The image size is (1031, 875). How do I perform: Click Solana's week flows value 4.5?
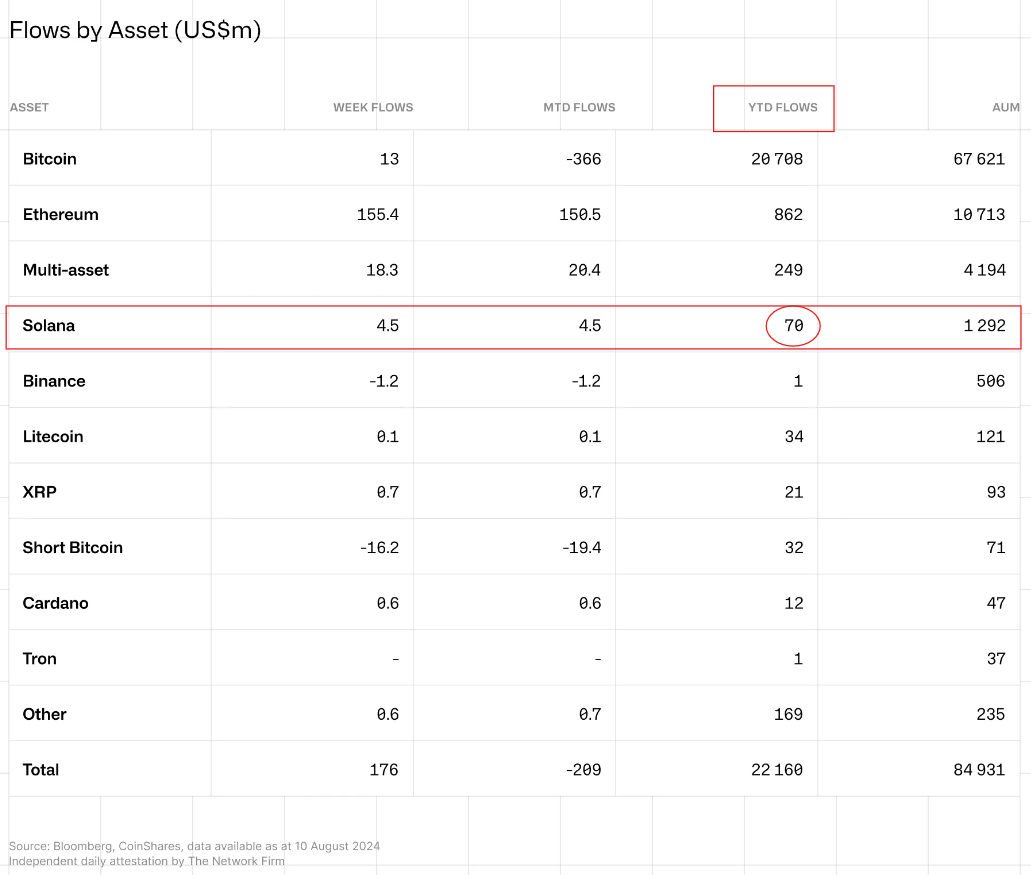point(388,325)
